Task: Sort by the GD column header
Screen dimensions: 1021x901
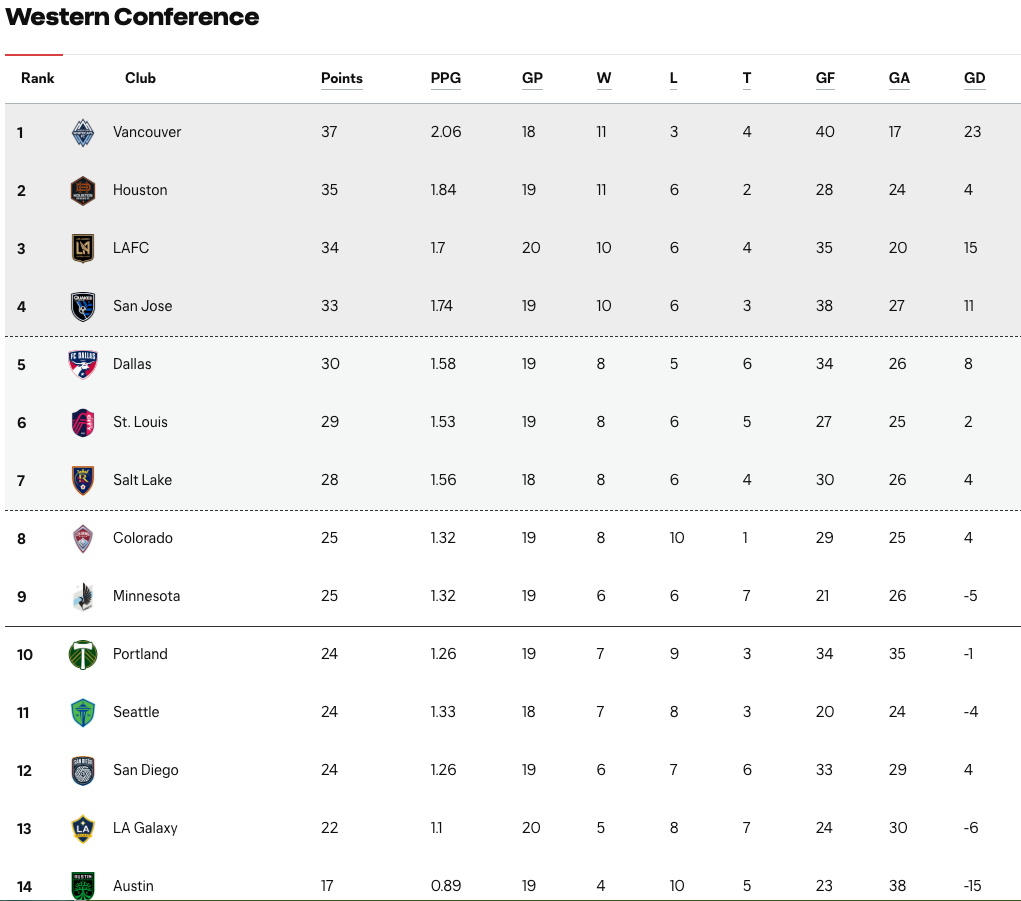Action: tap(974, 78)
